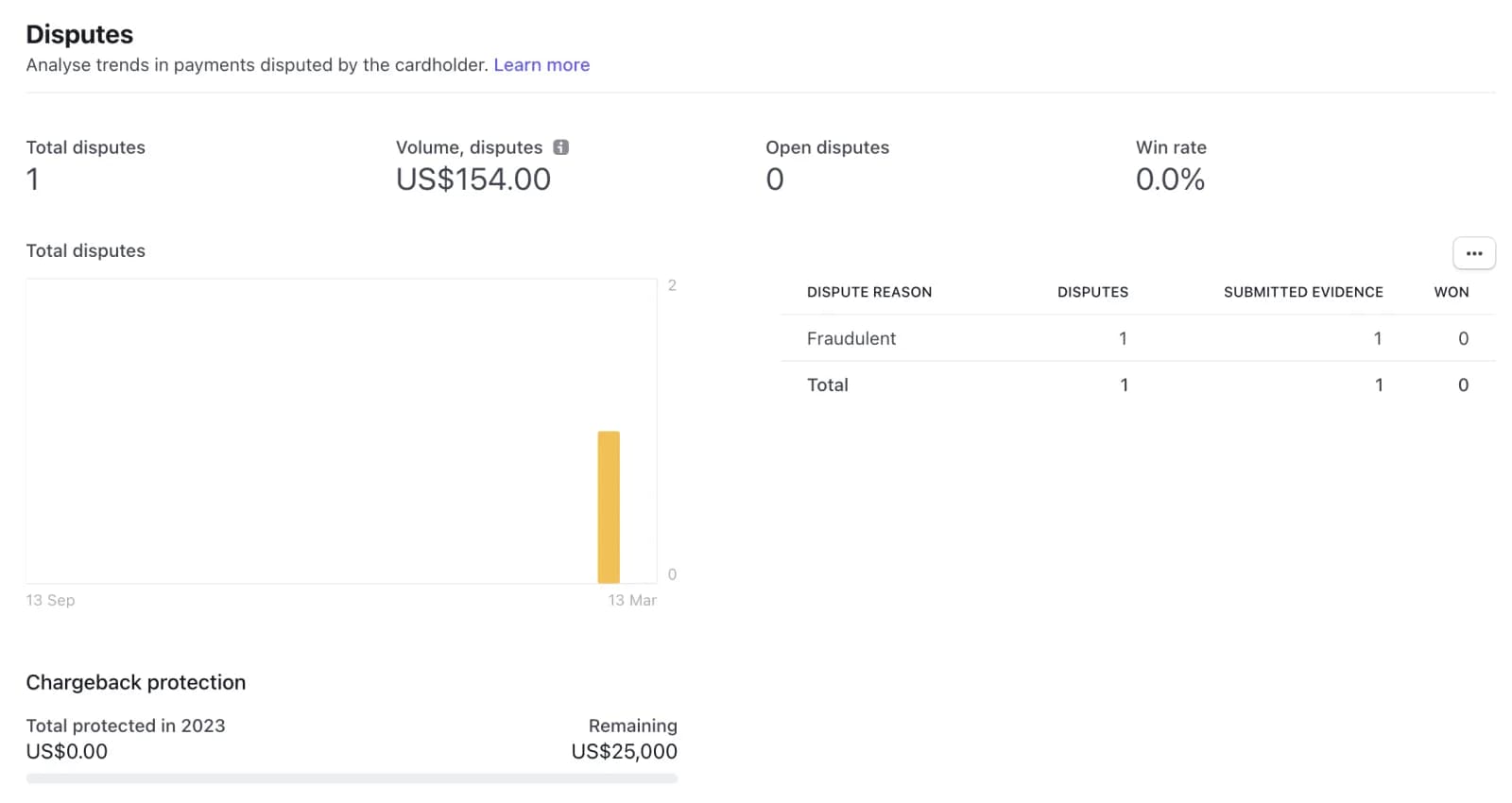Click the Chargeback protection heading
Viewport: 1512px width, 803px height.
(135, 682)
